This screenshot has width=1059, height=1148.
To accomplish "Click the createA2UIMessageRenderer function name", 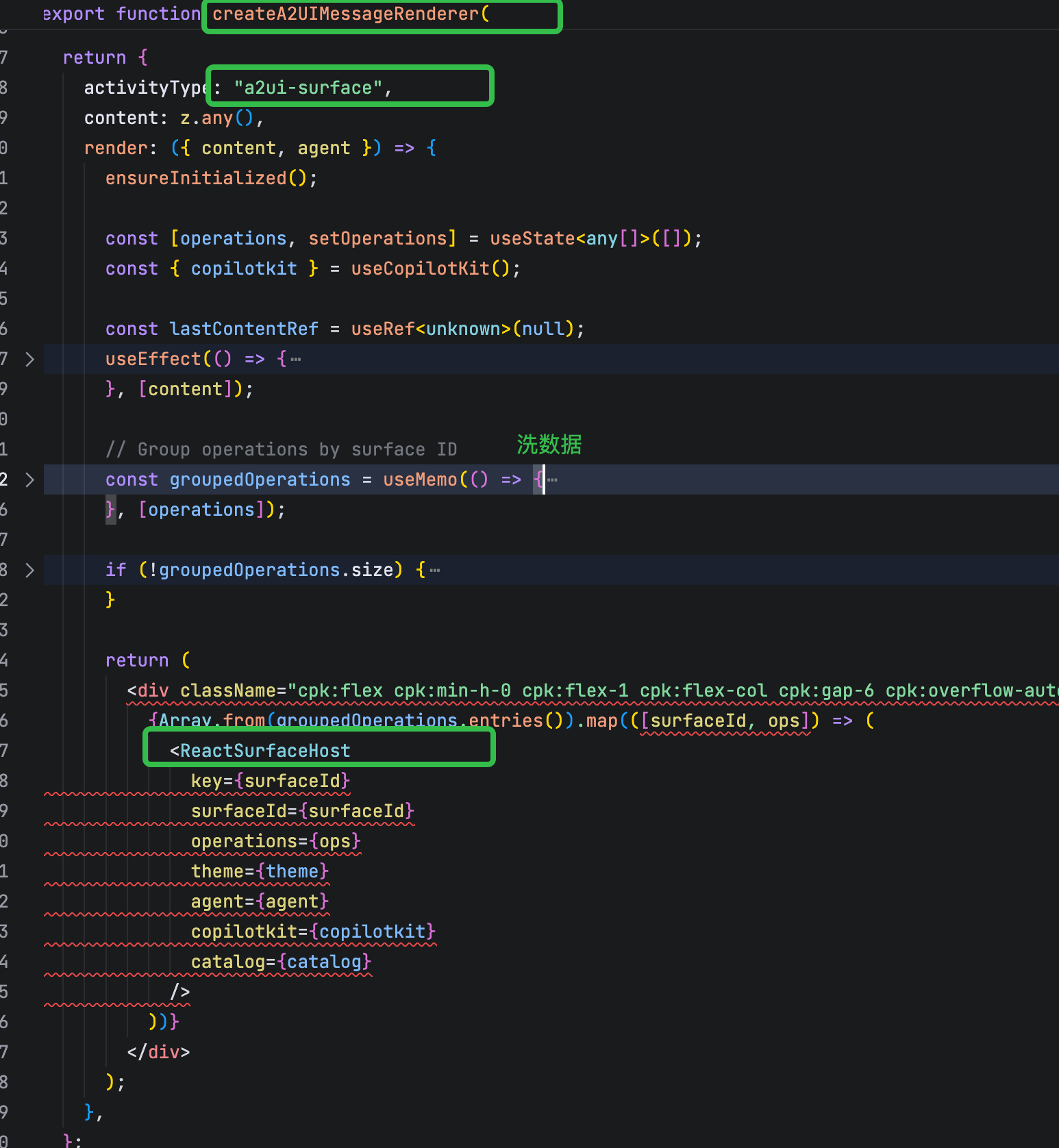I will 345,14.
